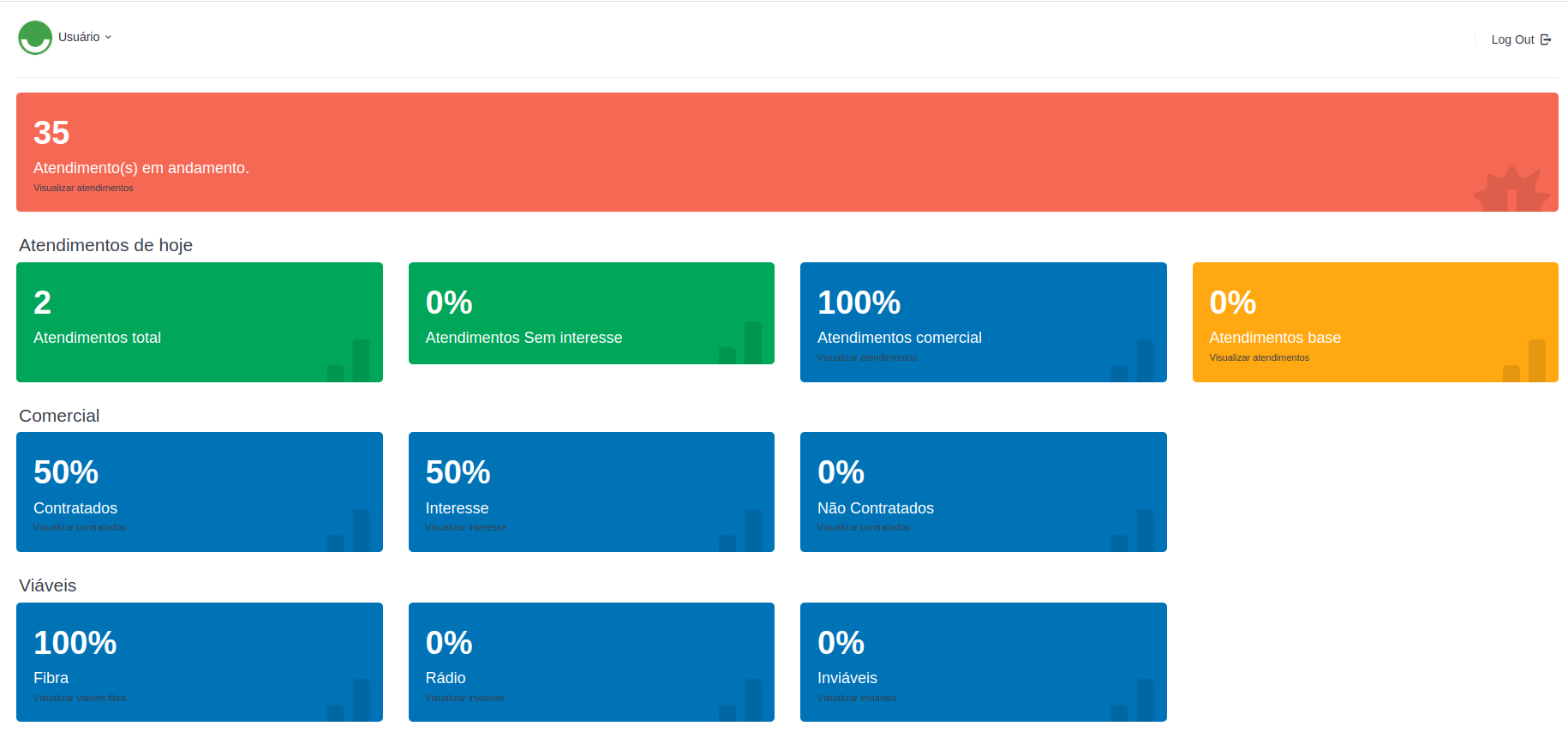Open 'Visualizar viaveis fibra' link
The image size is (1568, 738).
pos(79,698)
